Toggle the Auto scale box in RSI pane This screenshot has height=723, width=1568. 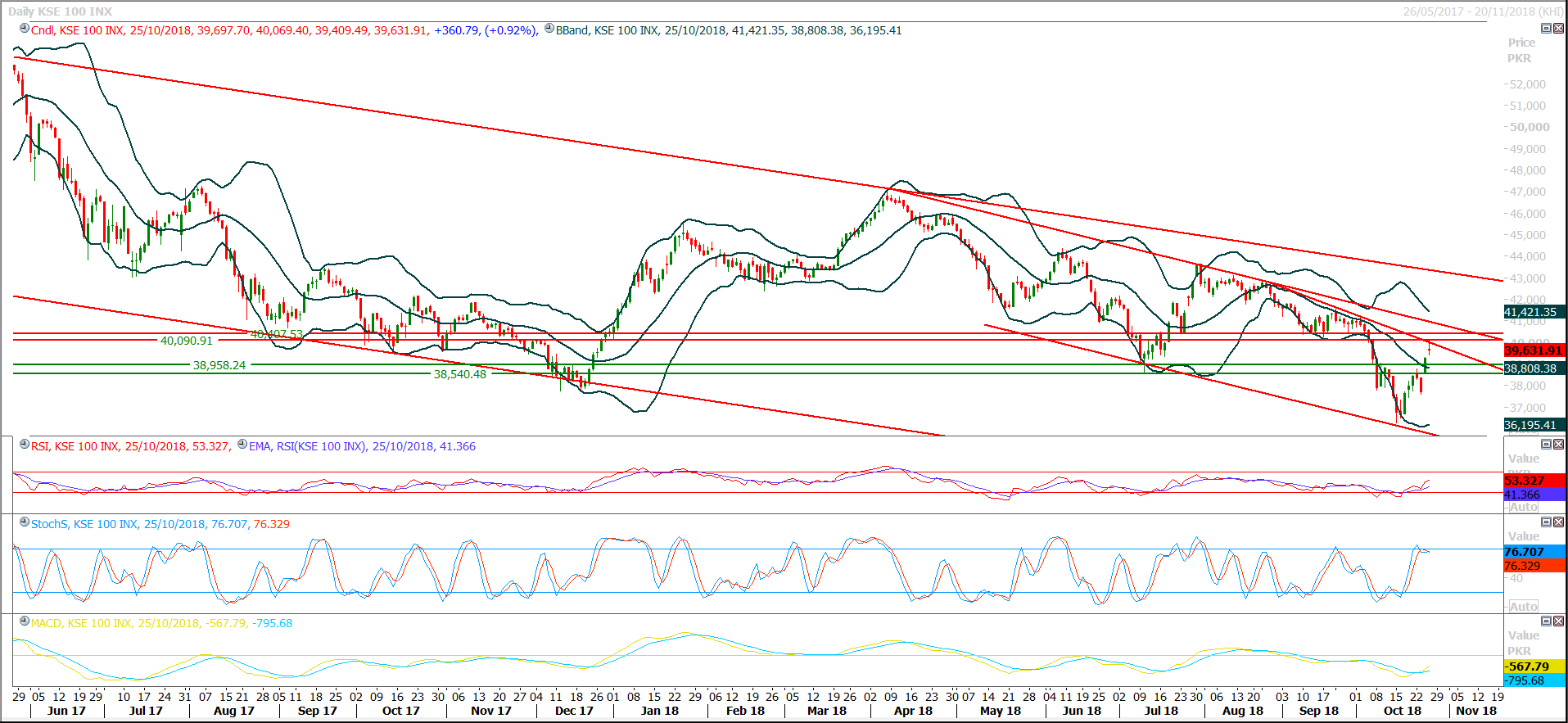pyautogui.click(x=1523, y=507)
